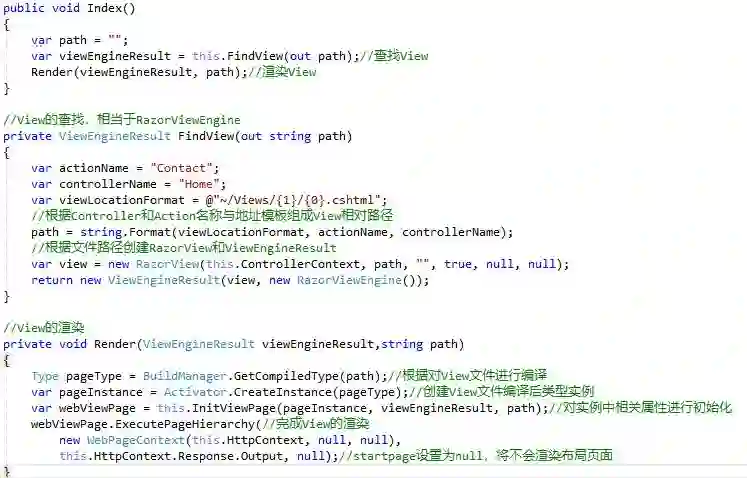The height and width of the screenshot is (478, 747).
Task: Select the Render call in the Index method
Action: pyautogui.click(x=139, y=72)
